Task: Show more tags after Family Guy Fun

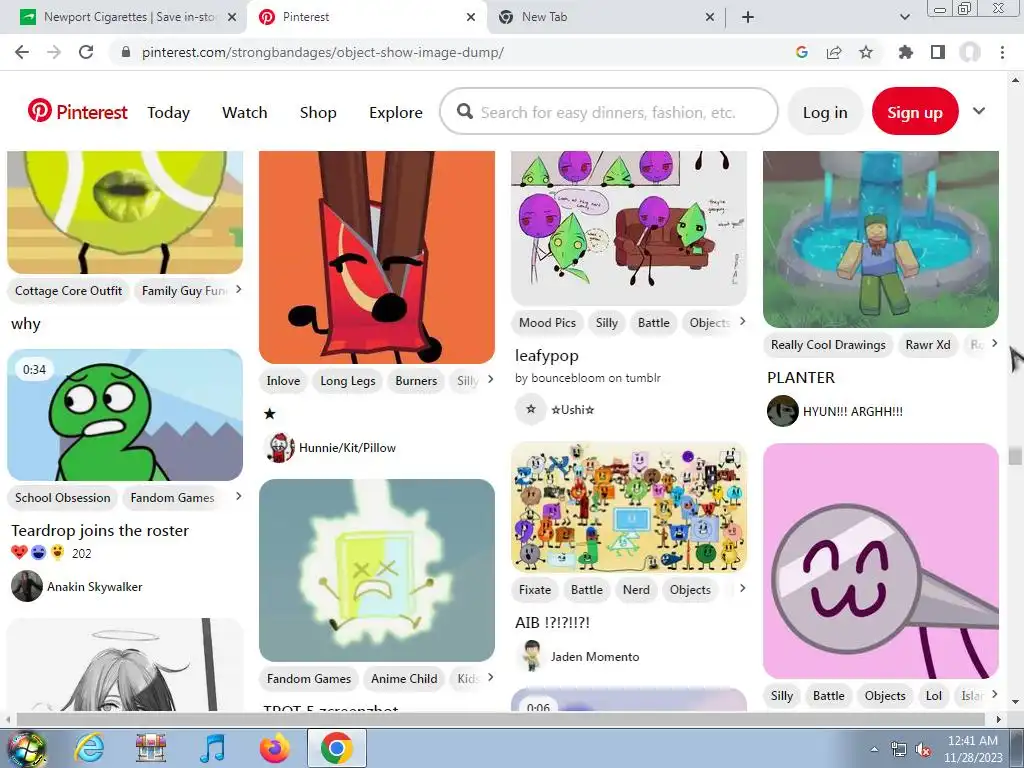Action: [238, 289]
